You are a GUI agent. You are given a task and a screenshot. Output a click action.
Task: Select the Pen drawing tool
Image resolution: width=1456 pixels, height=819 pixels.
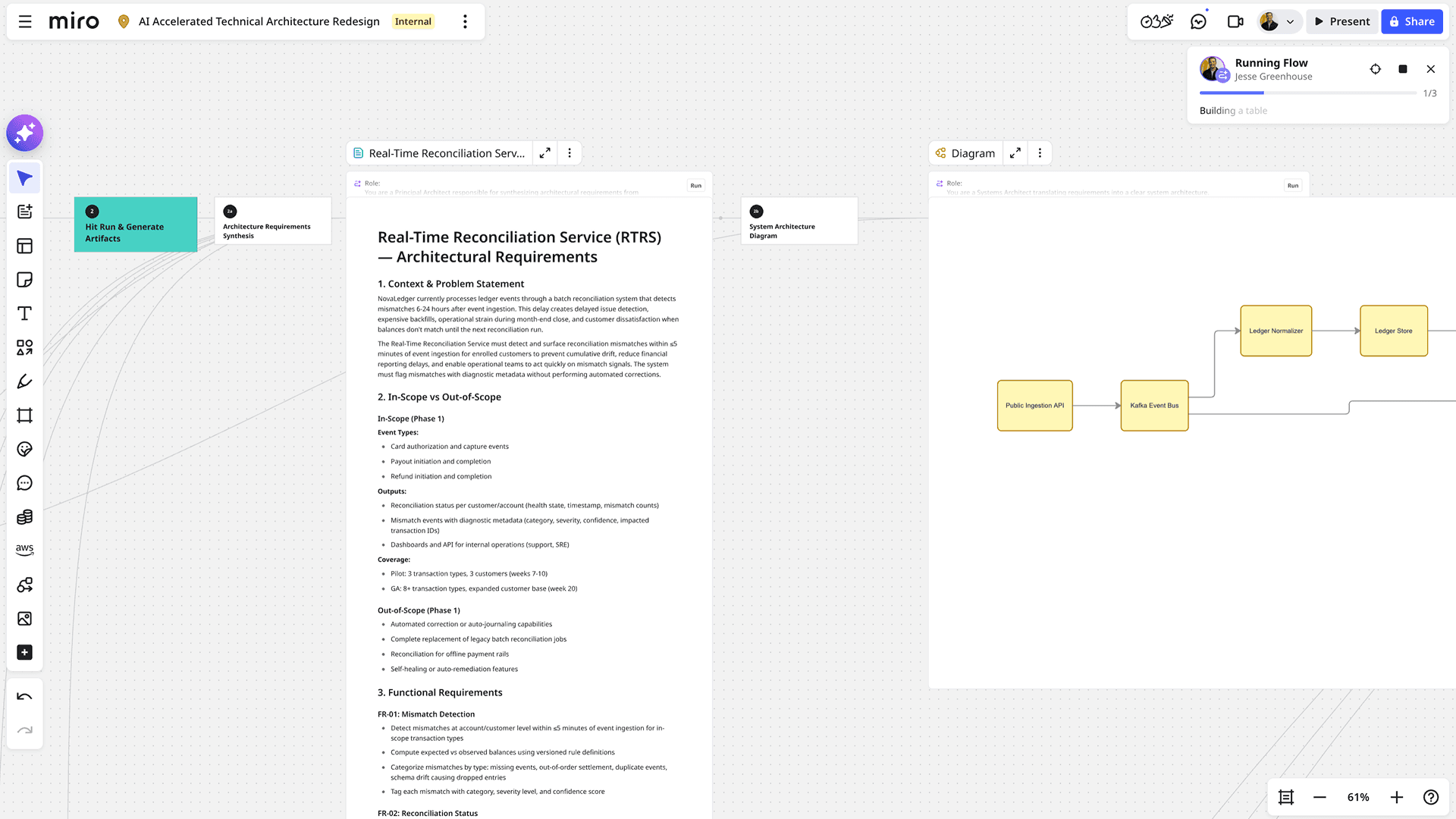coord(24,381)
